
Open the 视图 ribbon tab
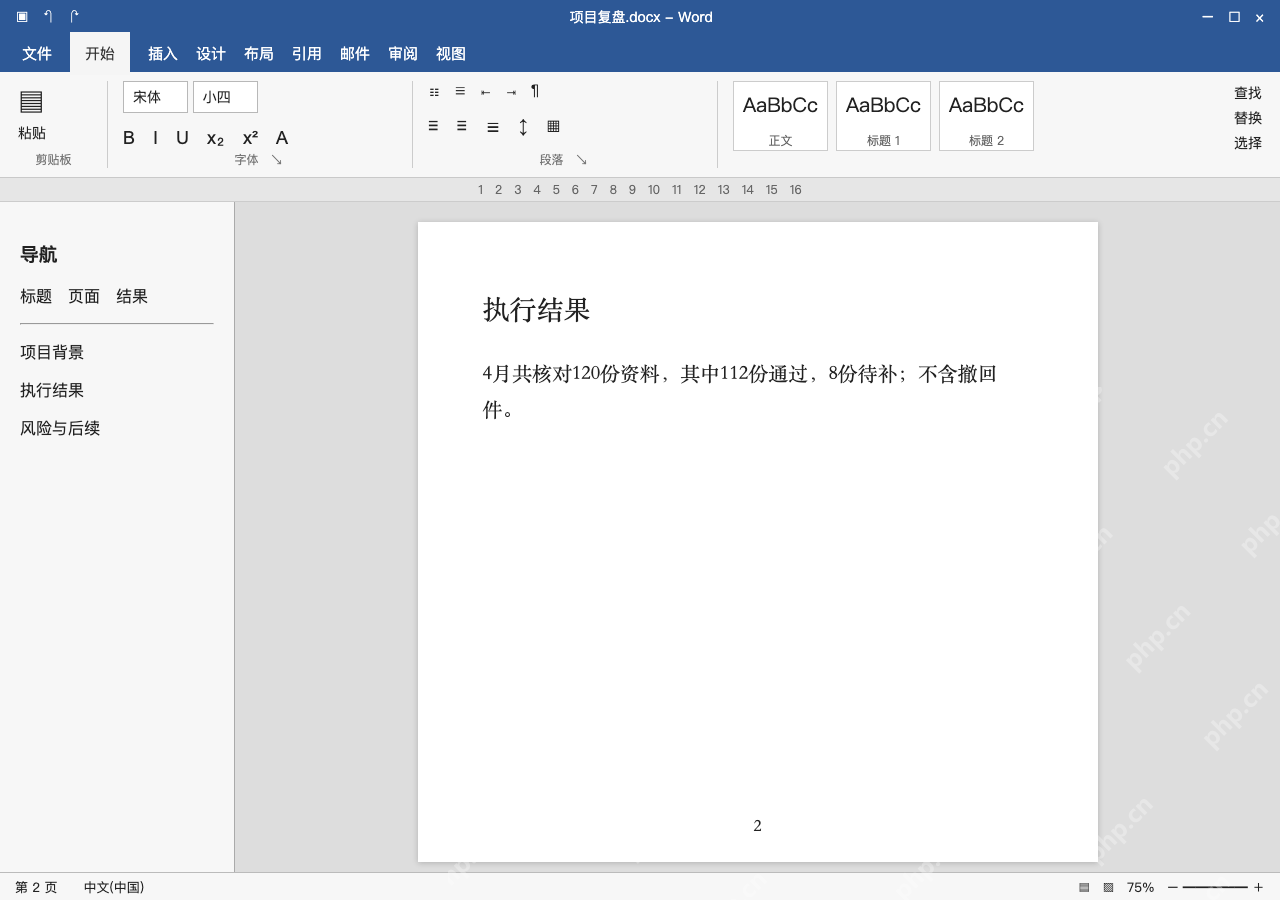[451, 54]
